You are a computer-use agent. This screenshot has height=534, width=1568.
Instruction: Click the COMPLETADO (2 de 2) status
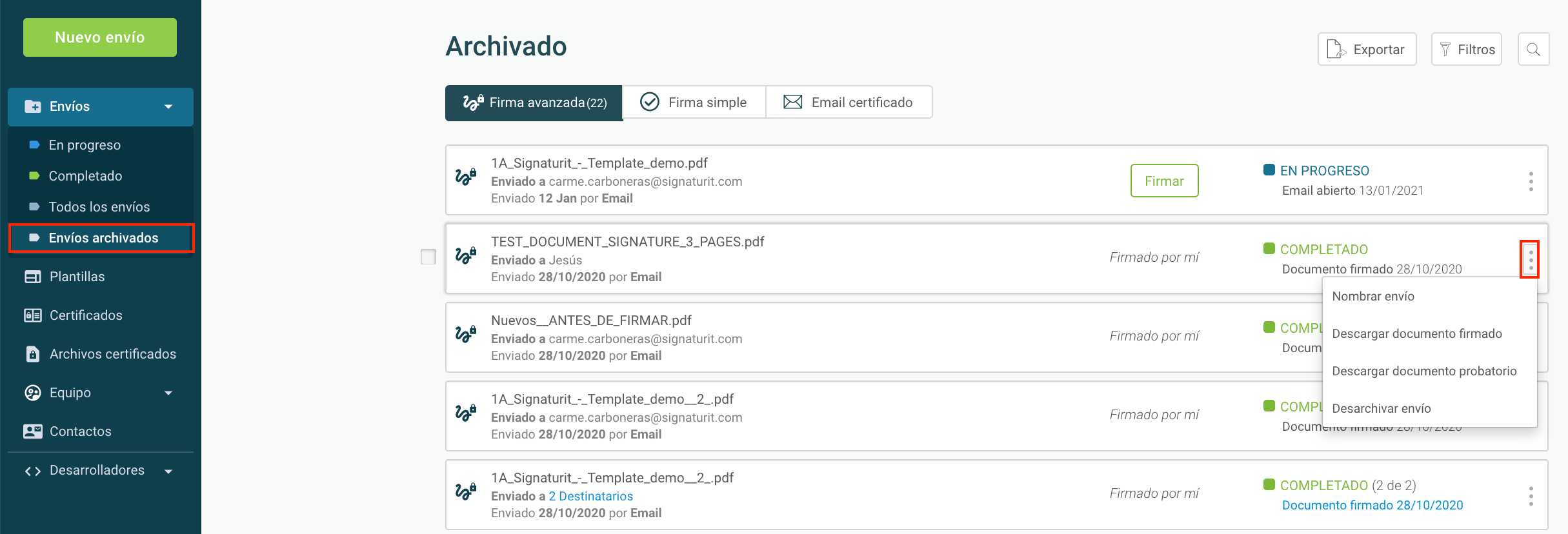click(1348, 485)
